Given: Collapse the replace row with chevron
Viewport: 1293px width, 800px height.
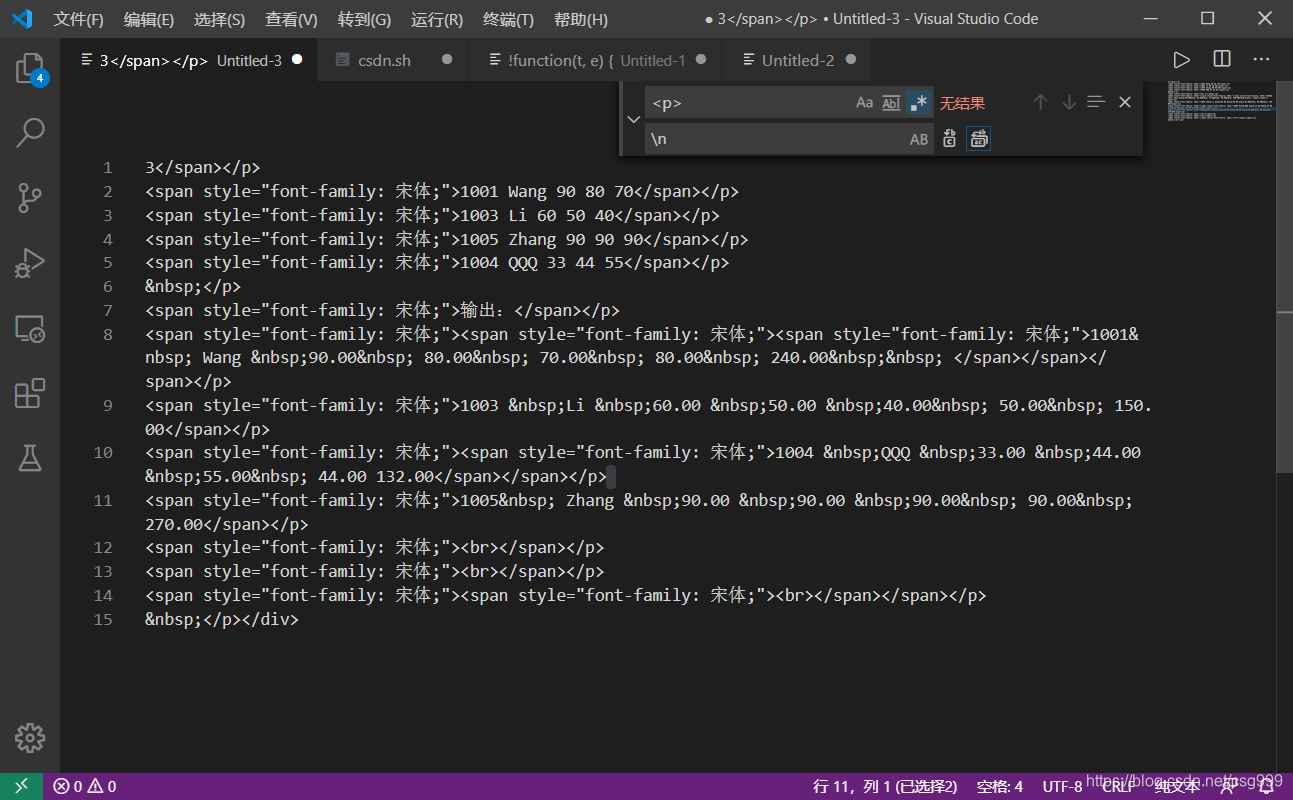Looking at the screenshot, I should coord(633,119).
